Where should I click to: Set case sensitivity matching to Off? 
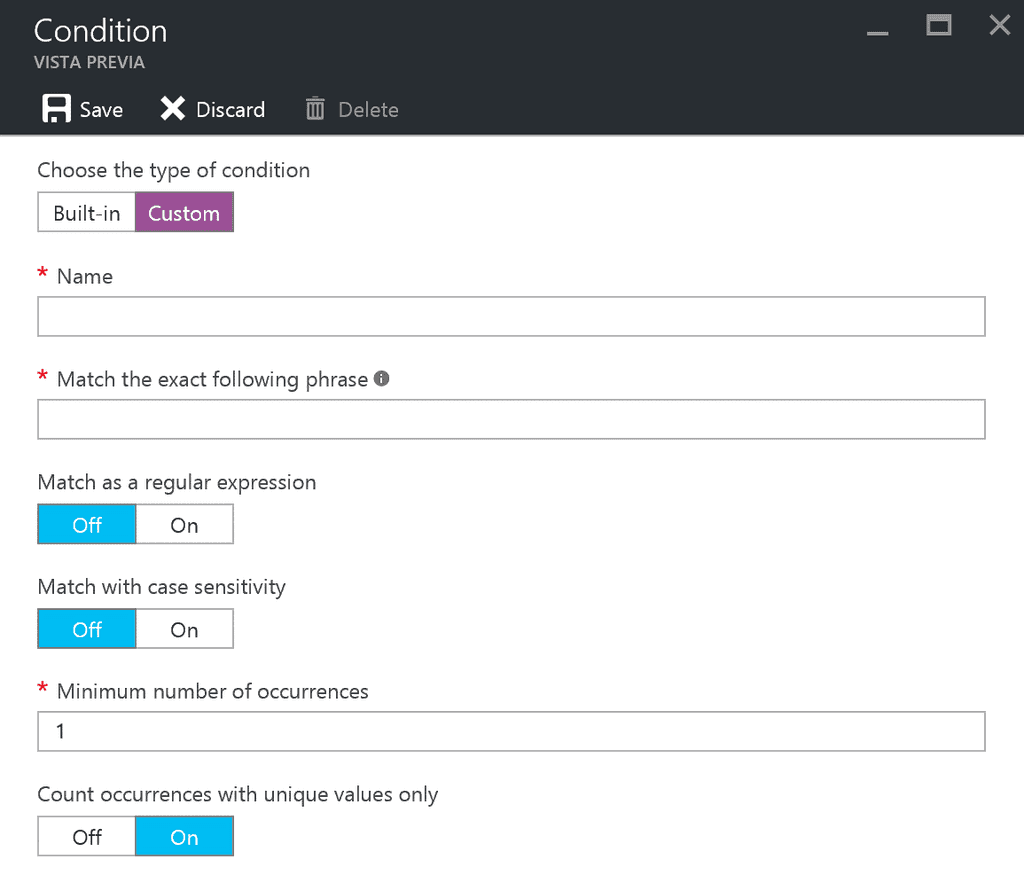pos(87,630)
